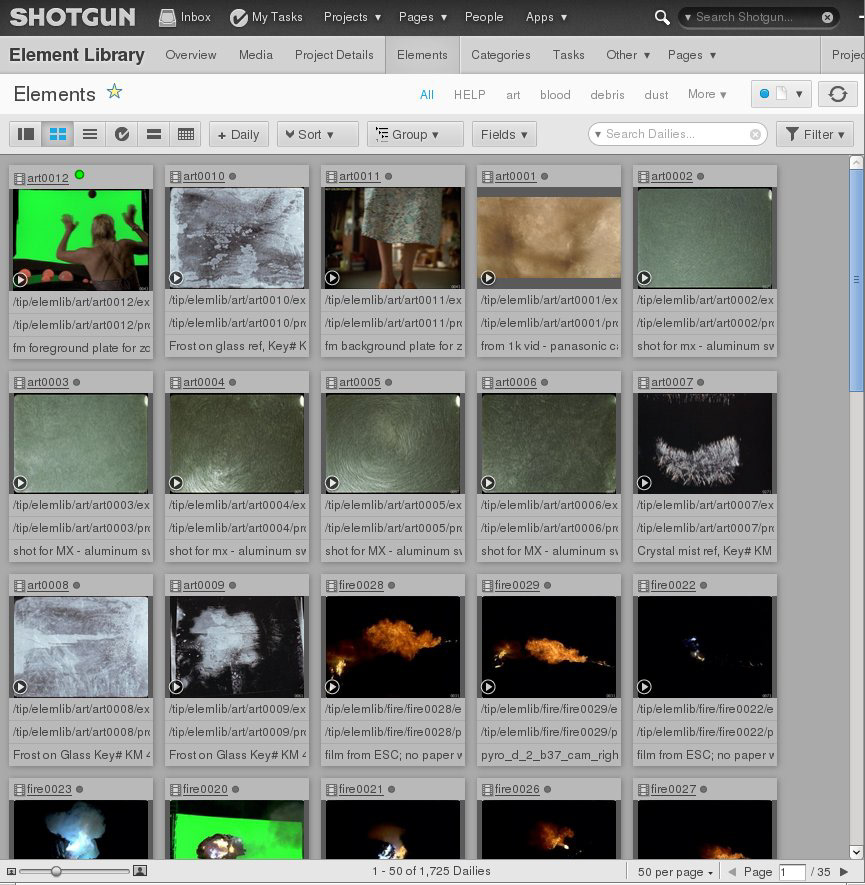Open the People menu

484,17
